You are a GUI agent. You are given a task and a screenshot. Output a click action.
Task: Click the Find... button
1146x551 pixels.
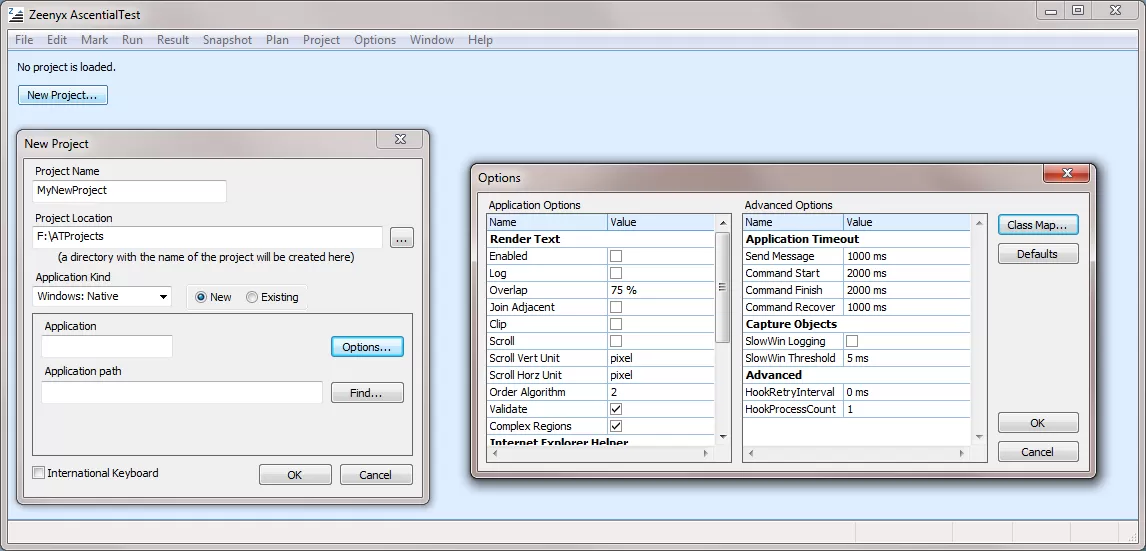[367, 392]
